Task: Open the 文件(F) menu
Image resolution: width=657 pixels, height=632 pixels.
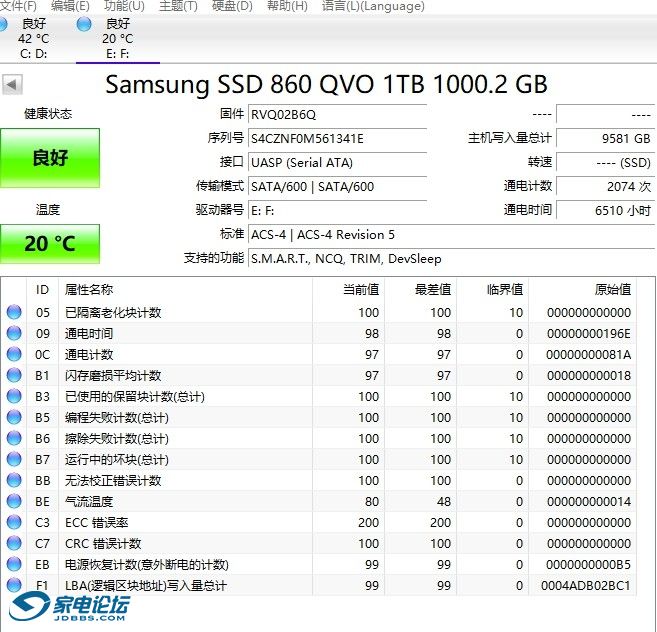Action: tap(18, 6)
